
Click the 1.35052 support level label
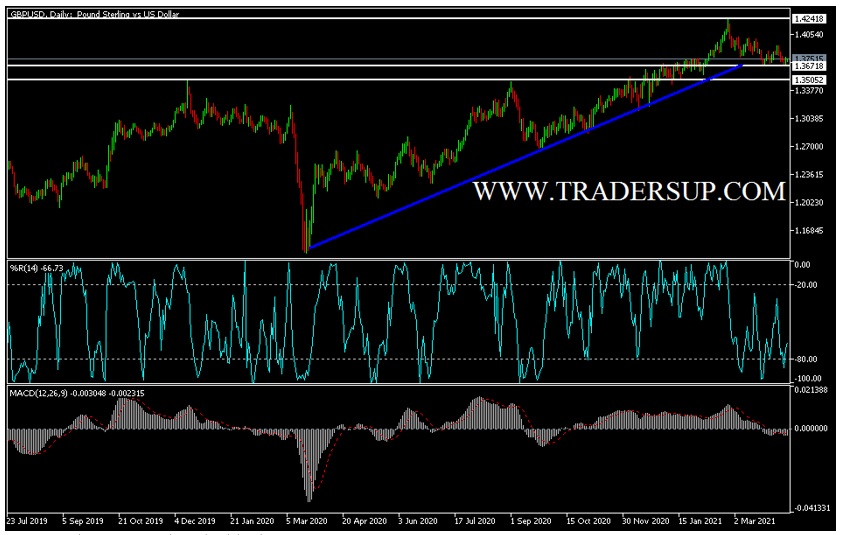pyautogui.click(x=809, y=80)
